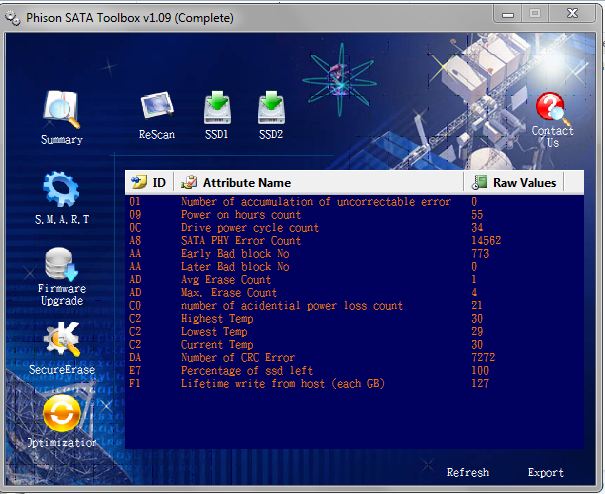
Task: Select 'Number of accumulation of uncorrectable error' row
Action: [x=354, y=202]
